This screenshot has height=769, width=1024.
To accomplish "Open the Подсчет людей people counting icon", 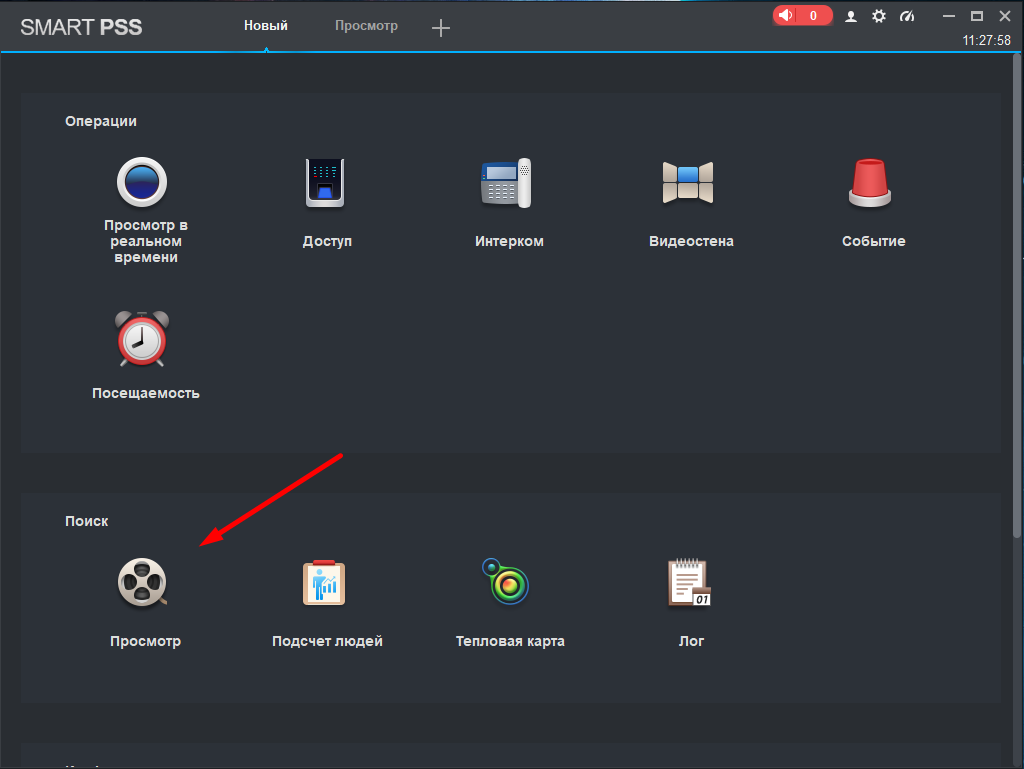I will point(324,582).
